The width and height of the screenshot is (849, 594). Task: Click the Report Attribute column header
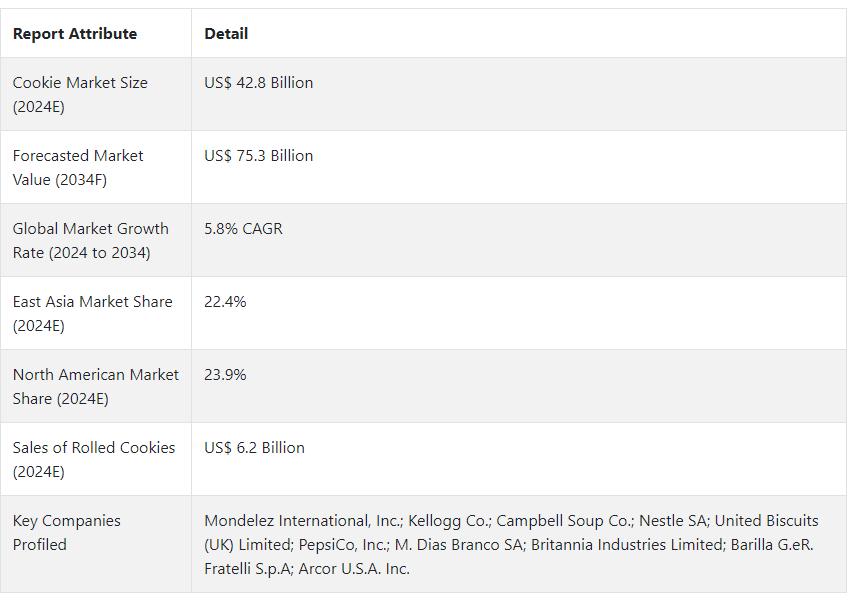pyautogui.click(x=75, y=34)
